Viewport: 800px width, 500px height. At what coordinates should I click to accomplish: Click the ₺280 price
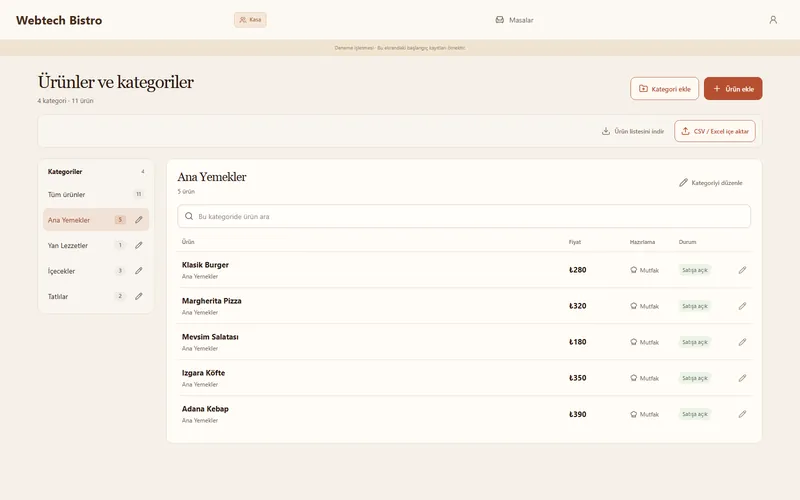click(x=578, y=270)
